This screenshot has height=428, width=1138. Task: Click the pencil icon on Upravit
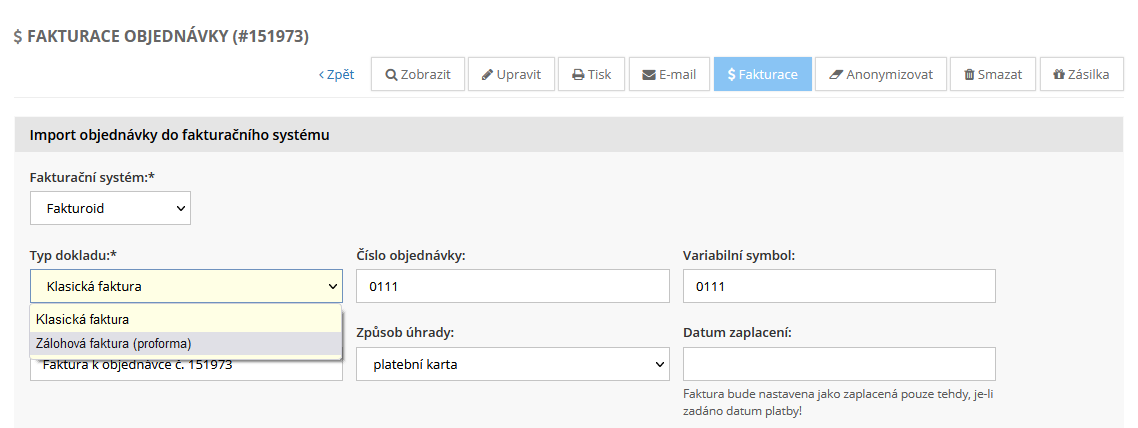pyautogui.click(x=487, y=75)
